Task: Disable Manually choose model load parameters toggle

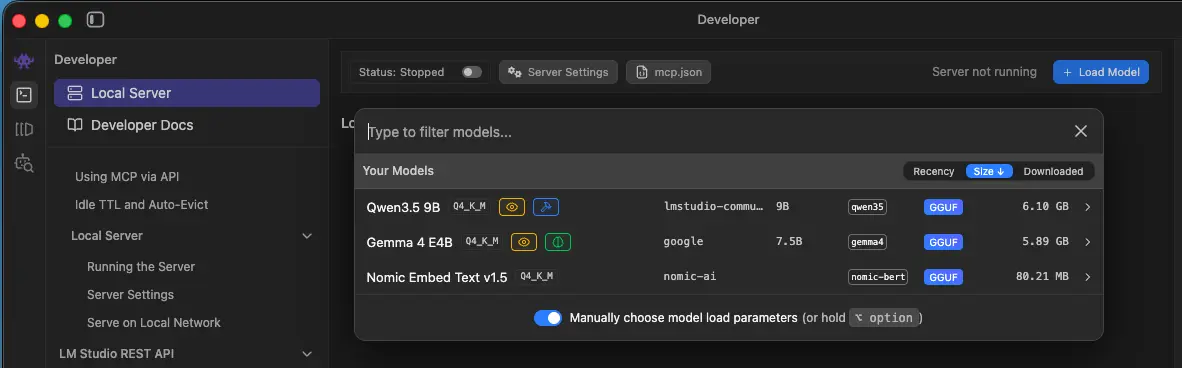Action: [x=548, y=317]
